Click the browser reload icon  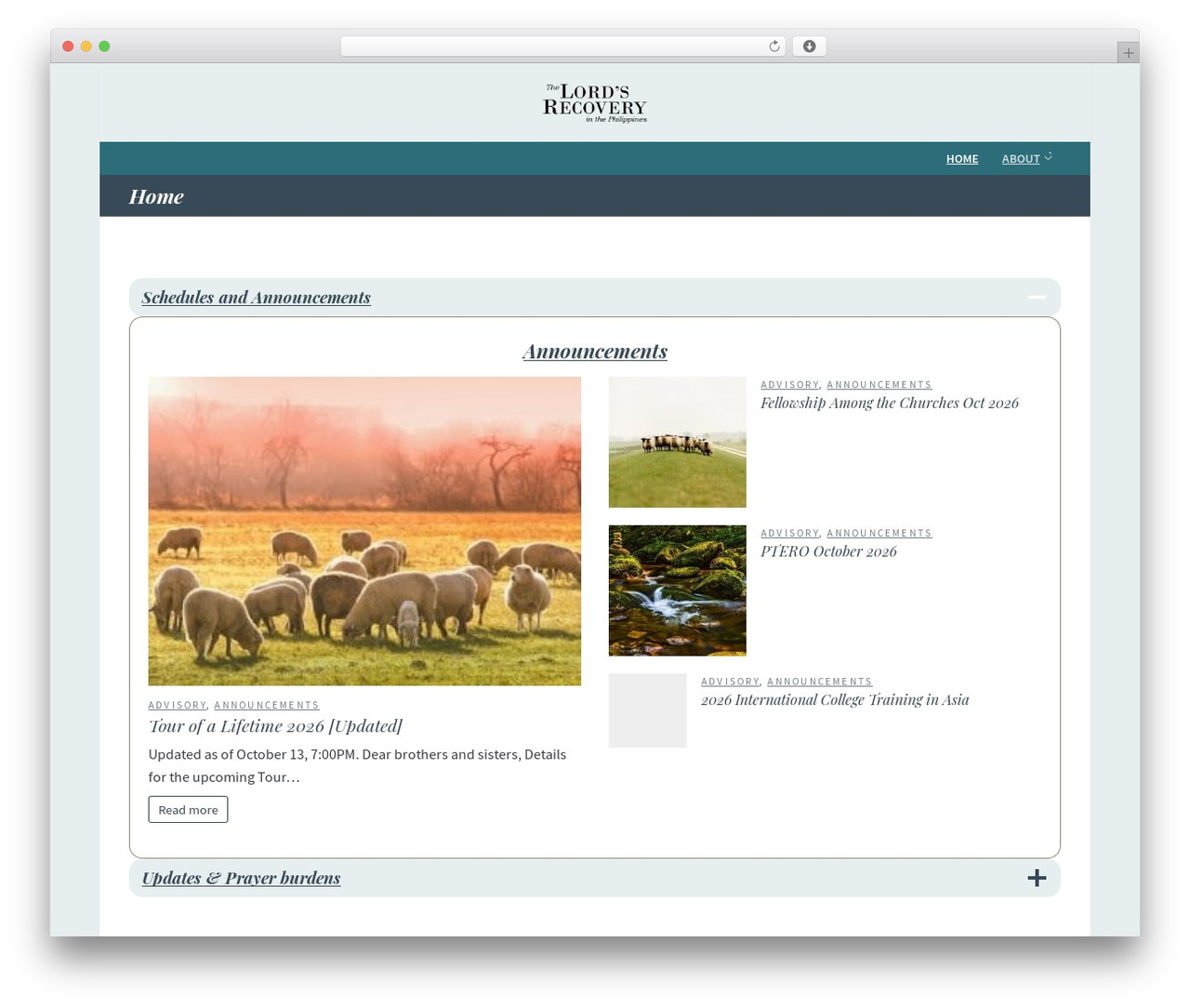tap(773, 46)
